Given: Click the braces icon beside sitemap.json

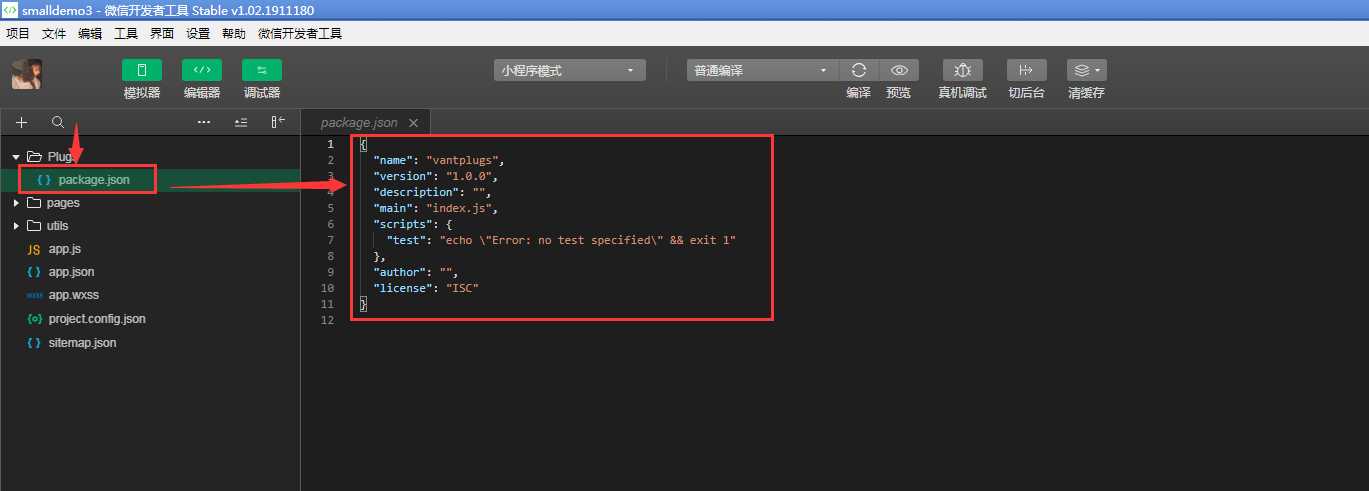Looking at the screenshot, I should coord(33,343).
